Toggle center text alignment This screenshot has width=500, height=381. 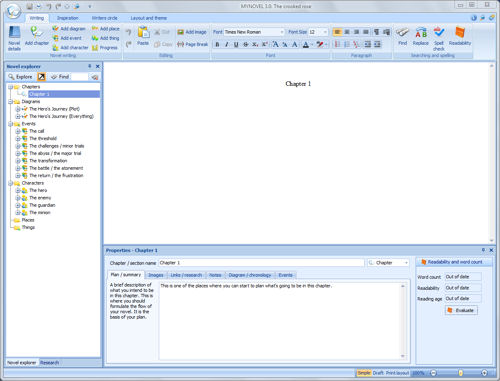[347, 32]
